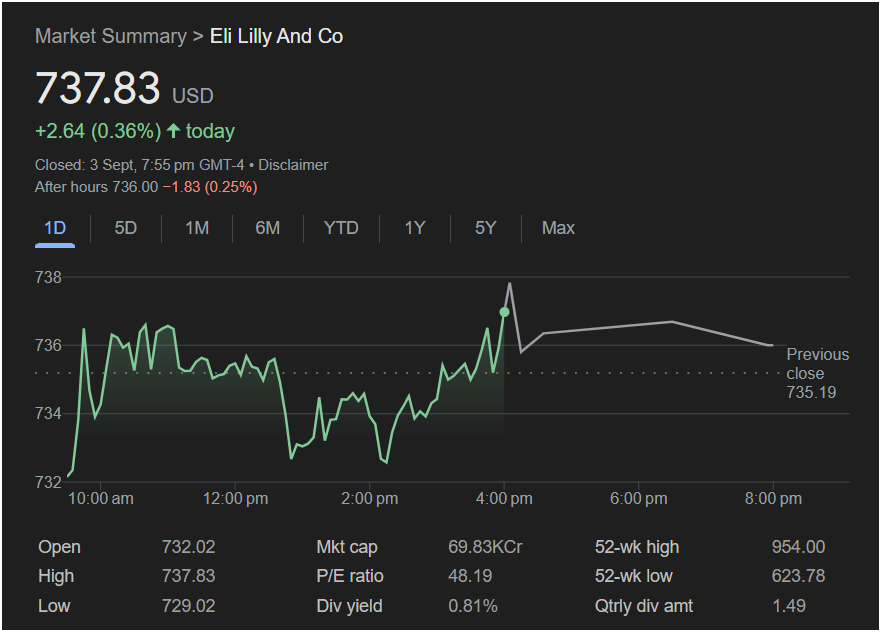Click the 6:00 pm axis label

coord(639,499)
